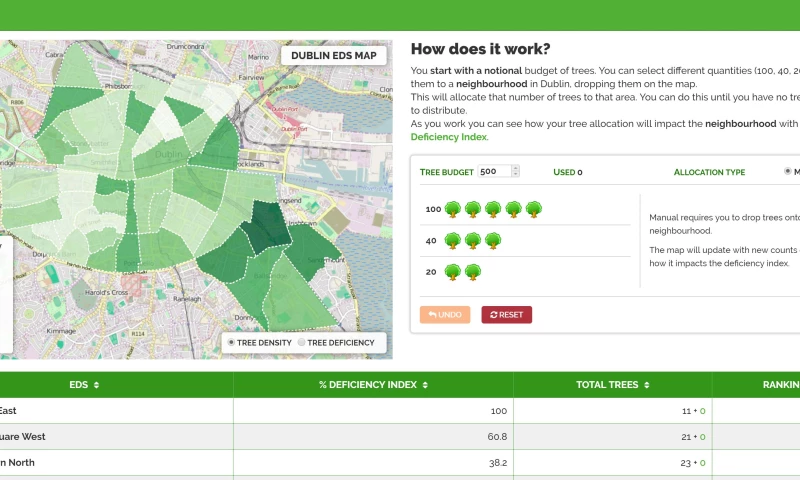Click the Ranelagh map label
800x480 pixels.
[187, 299]
